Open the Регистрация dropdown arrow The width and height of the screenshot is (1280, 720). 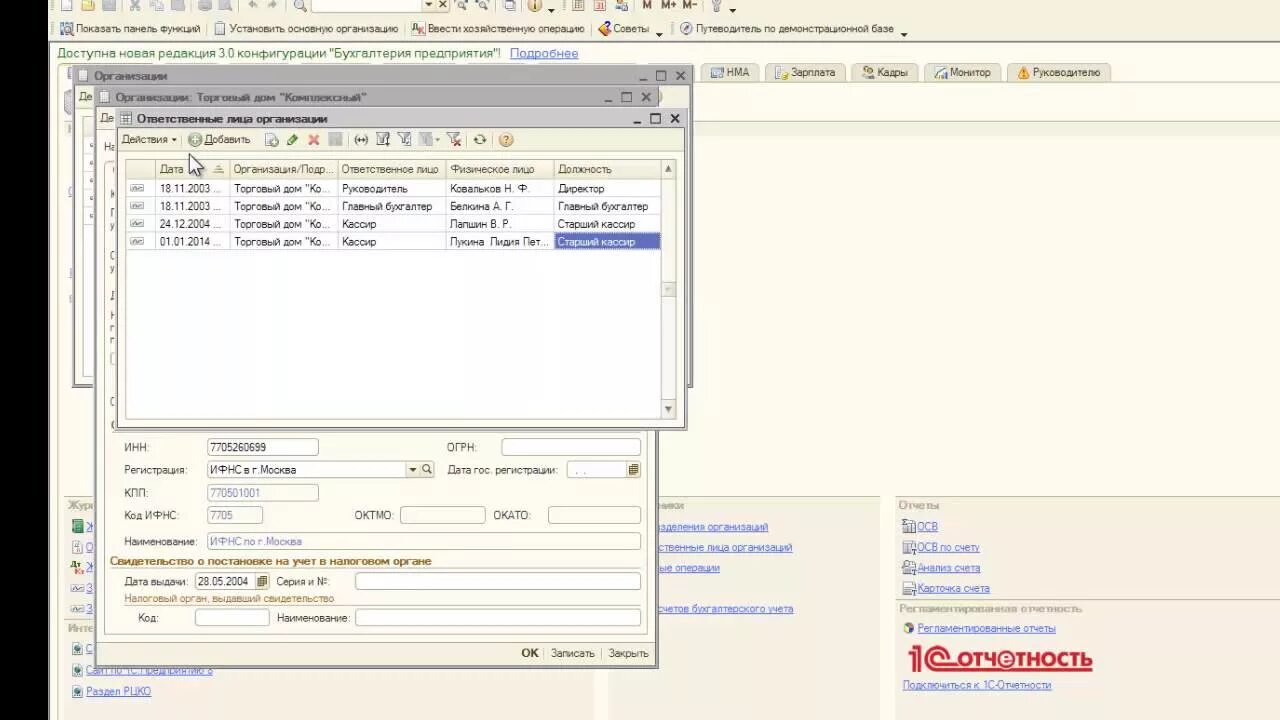tap(412, 469)
